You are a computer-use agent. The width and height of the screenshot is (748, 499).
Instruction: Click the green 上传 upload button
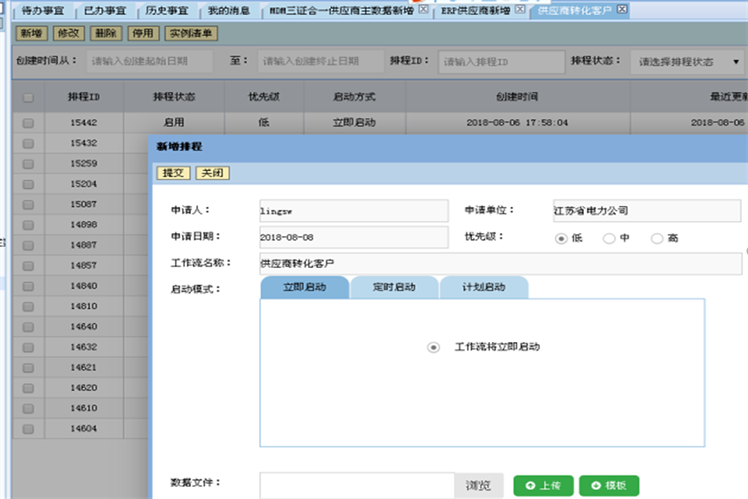(544, 485)
